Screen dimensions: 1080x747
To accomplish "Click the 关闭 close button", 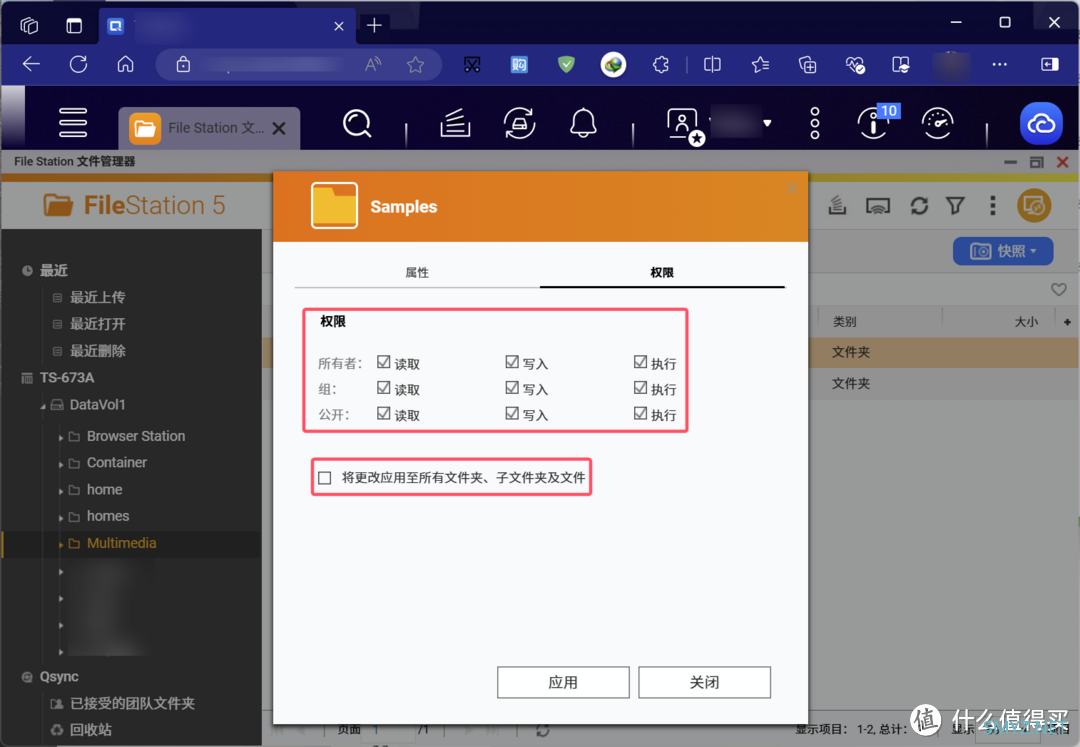I will click(x=704, y=682).
